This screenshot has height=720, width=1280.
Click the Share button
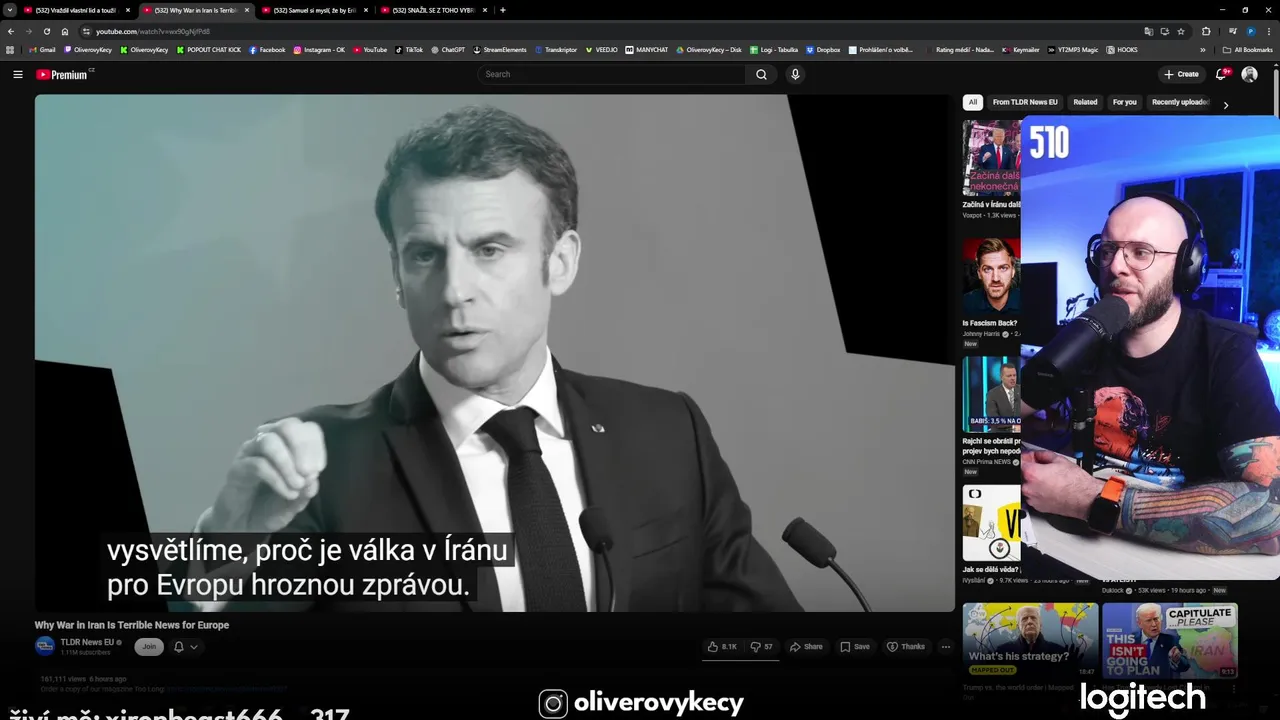[x=806, y=646]
